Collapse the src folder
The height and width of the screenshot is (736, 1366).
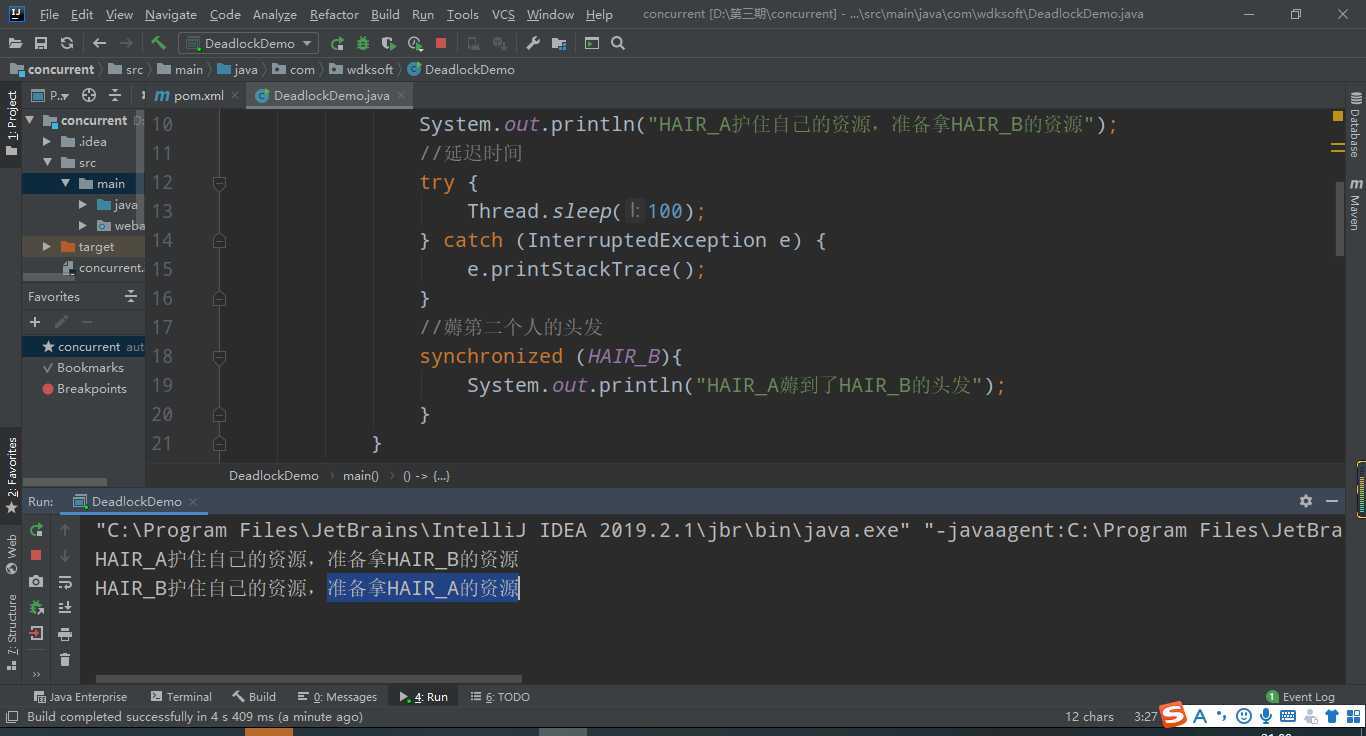[47, 162]
